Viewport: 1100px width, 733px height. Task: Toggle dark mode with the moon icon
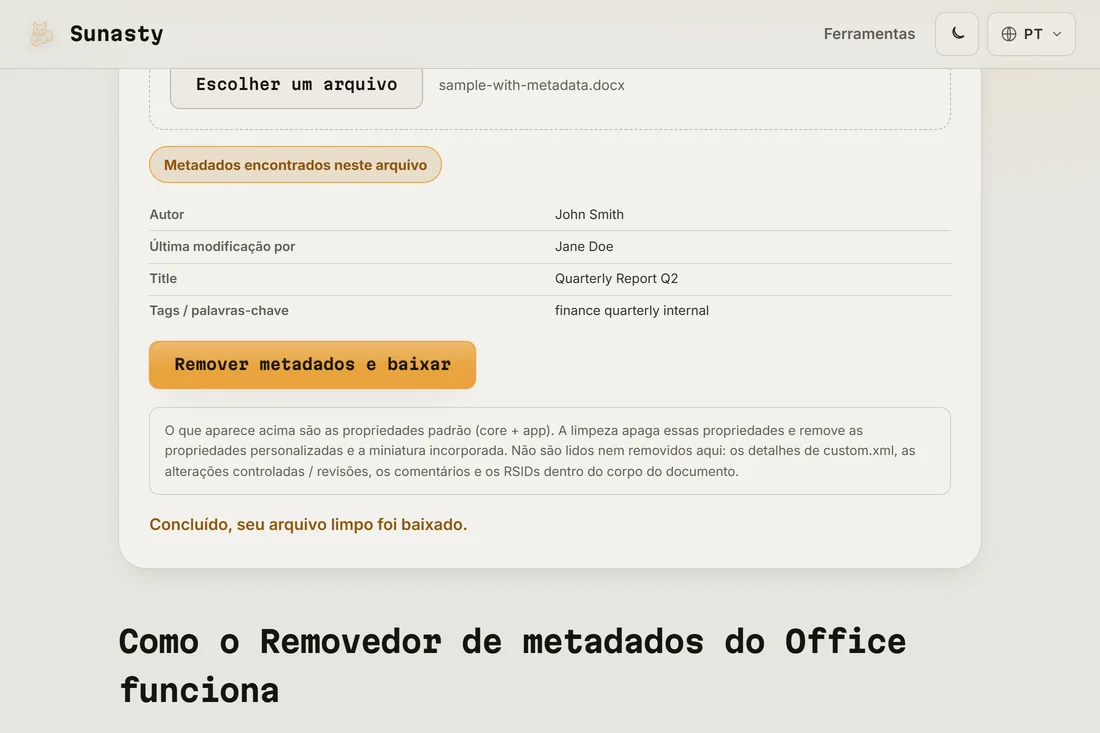957,34
